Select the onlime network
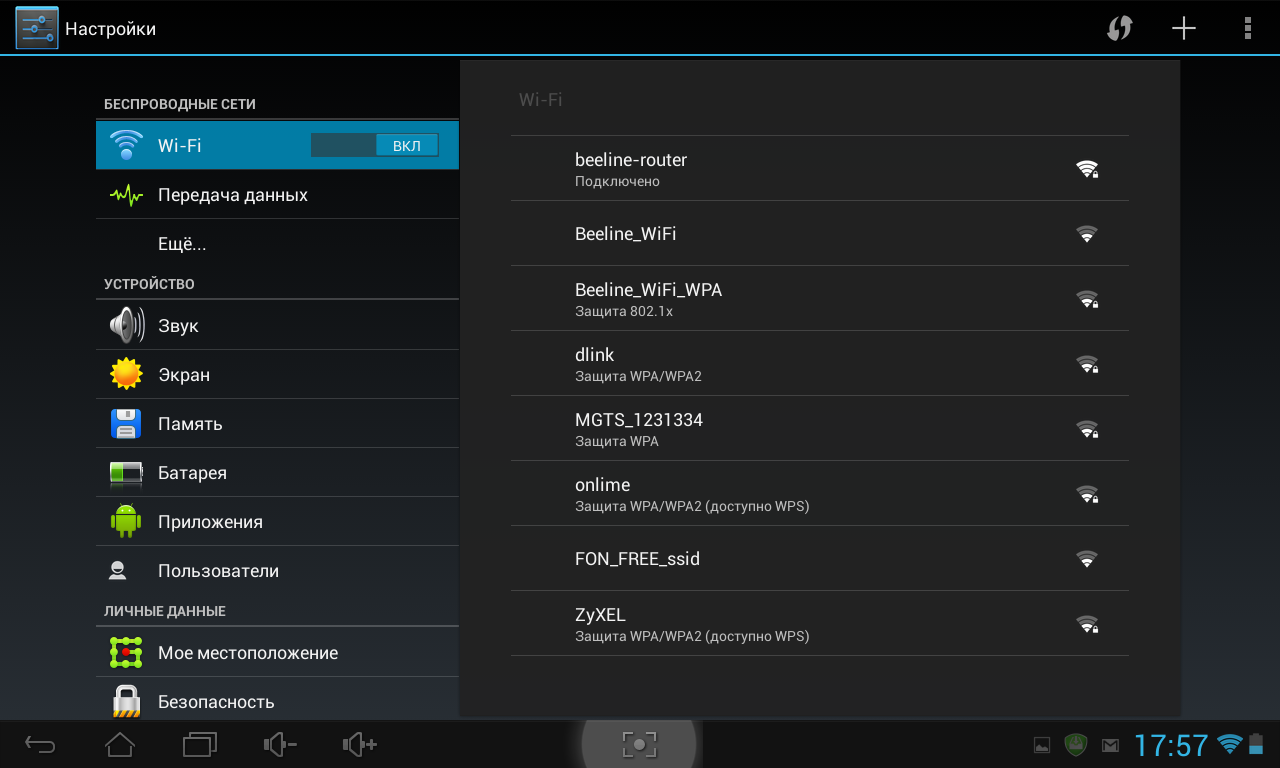The width and height of the screenshot is (1280, 768). click(x=819, y=494)
